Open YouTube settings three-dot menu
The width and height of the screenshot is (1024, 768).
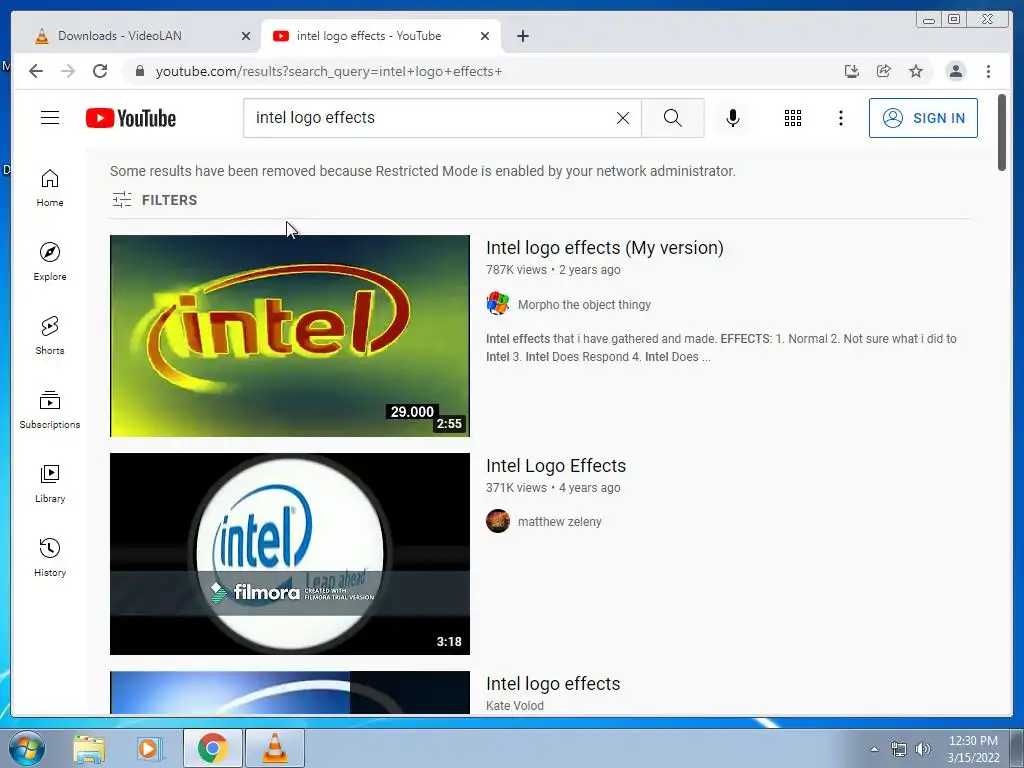[840, 118]
